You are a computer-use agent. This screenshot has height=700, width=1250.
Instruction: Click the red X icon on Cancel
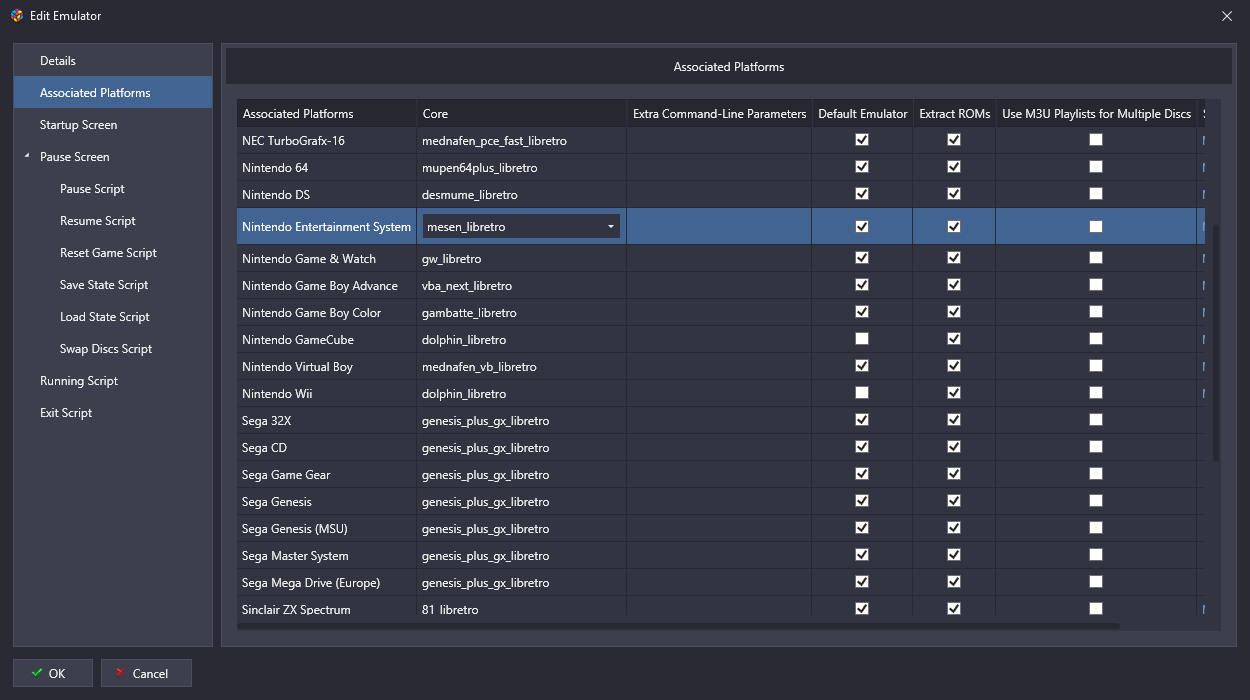[120, 673]
